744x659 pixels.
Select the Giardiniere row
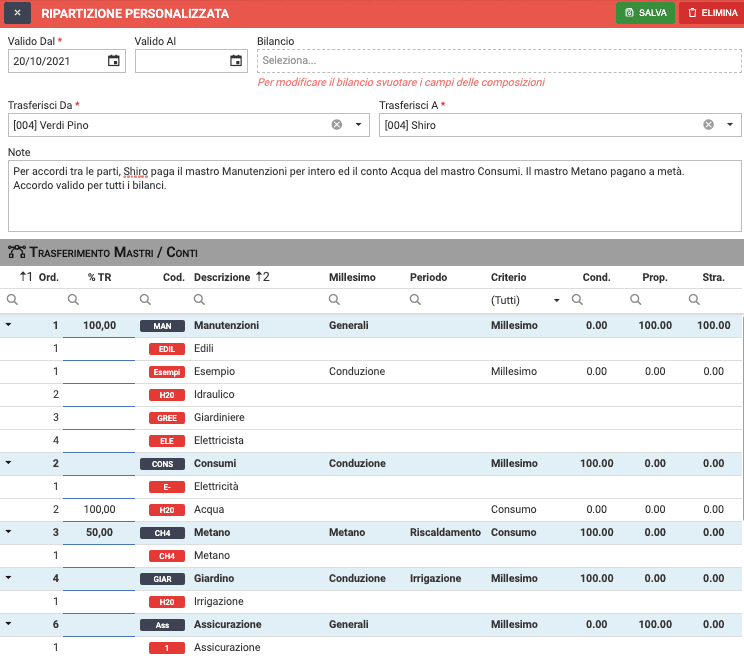click(x=371, y=418)
